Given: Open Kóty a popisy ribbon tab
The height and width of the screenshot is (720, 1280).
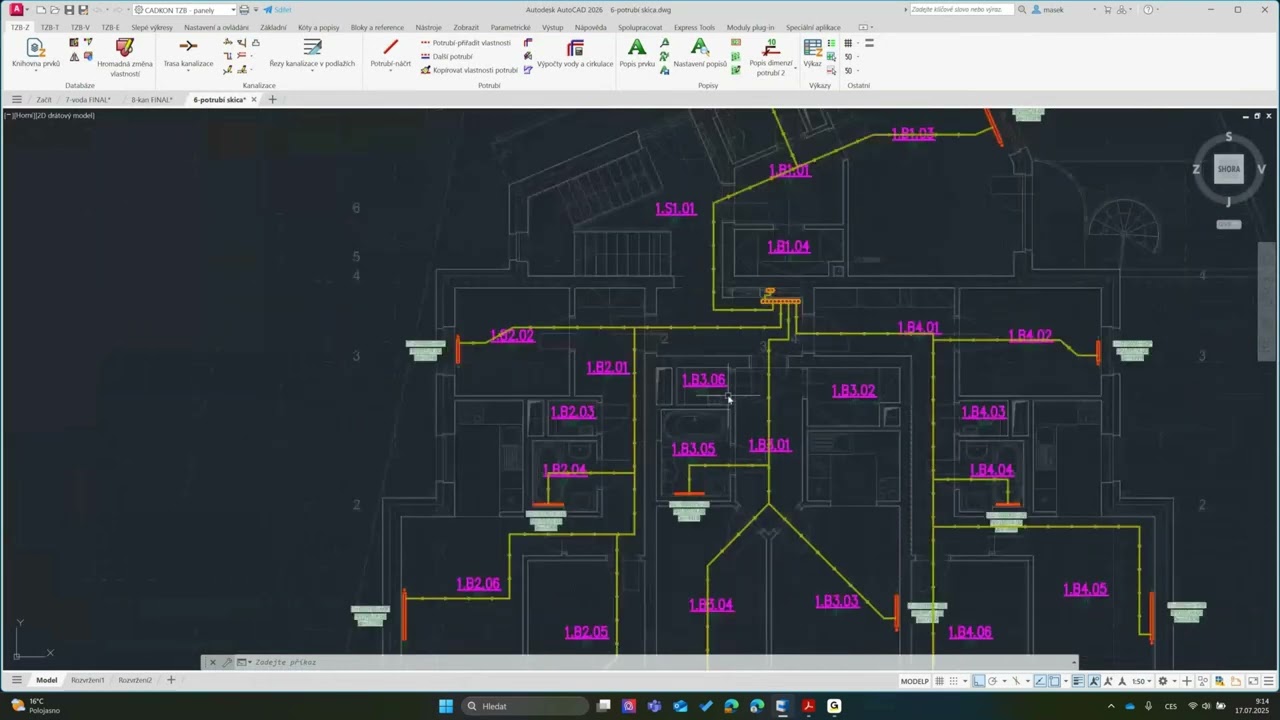Looking at the screenshot, I should click(x=318, y=28).
